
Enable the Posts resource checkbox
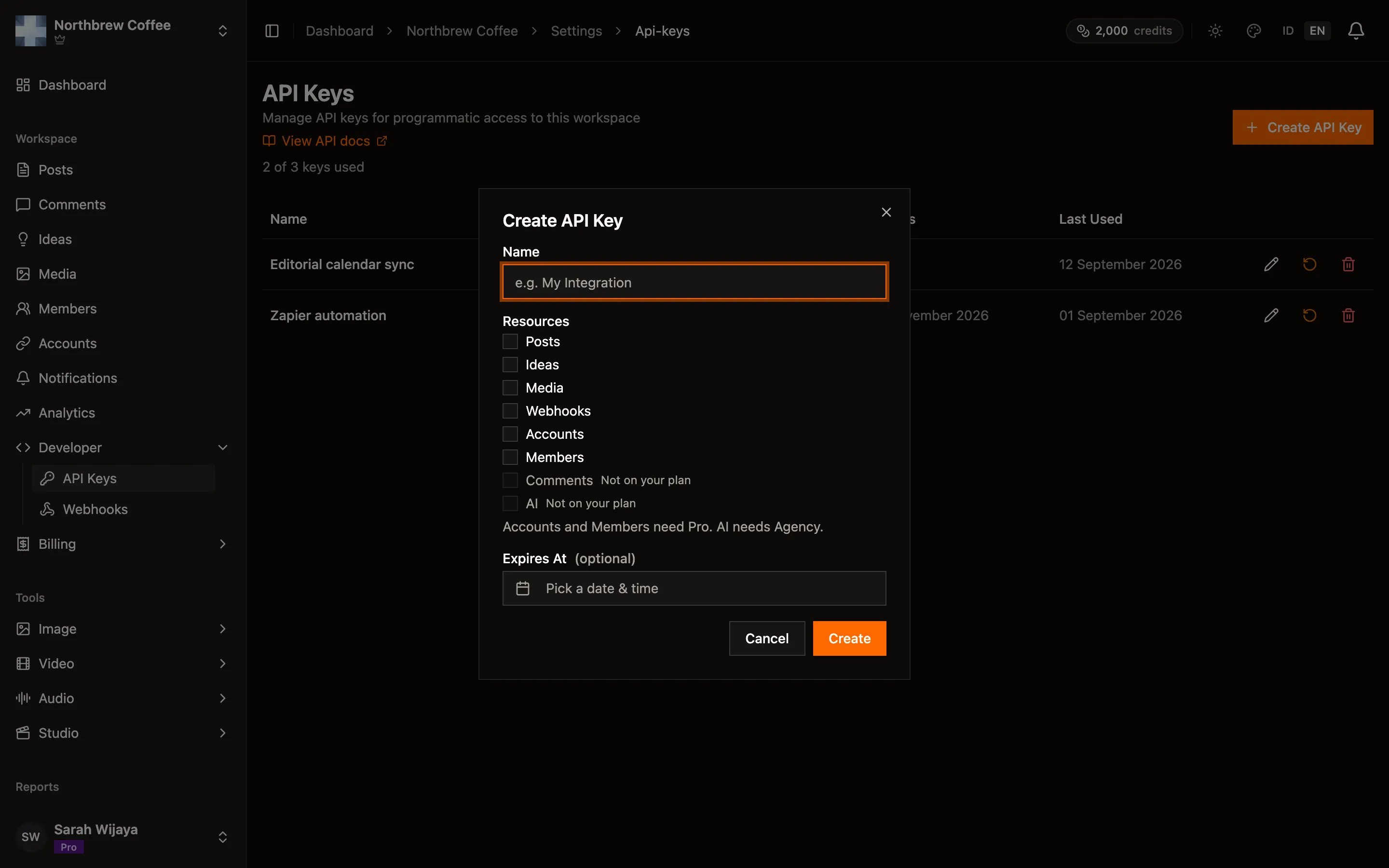pos(510,341)
